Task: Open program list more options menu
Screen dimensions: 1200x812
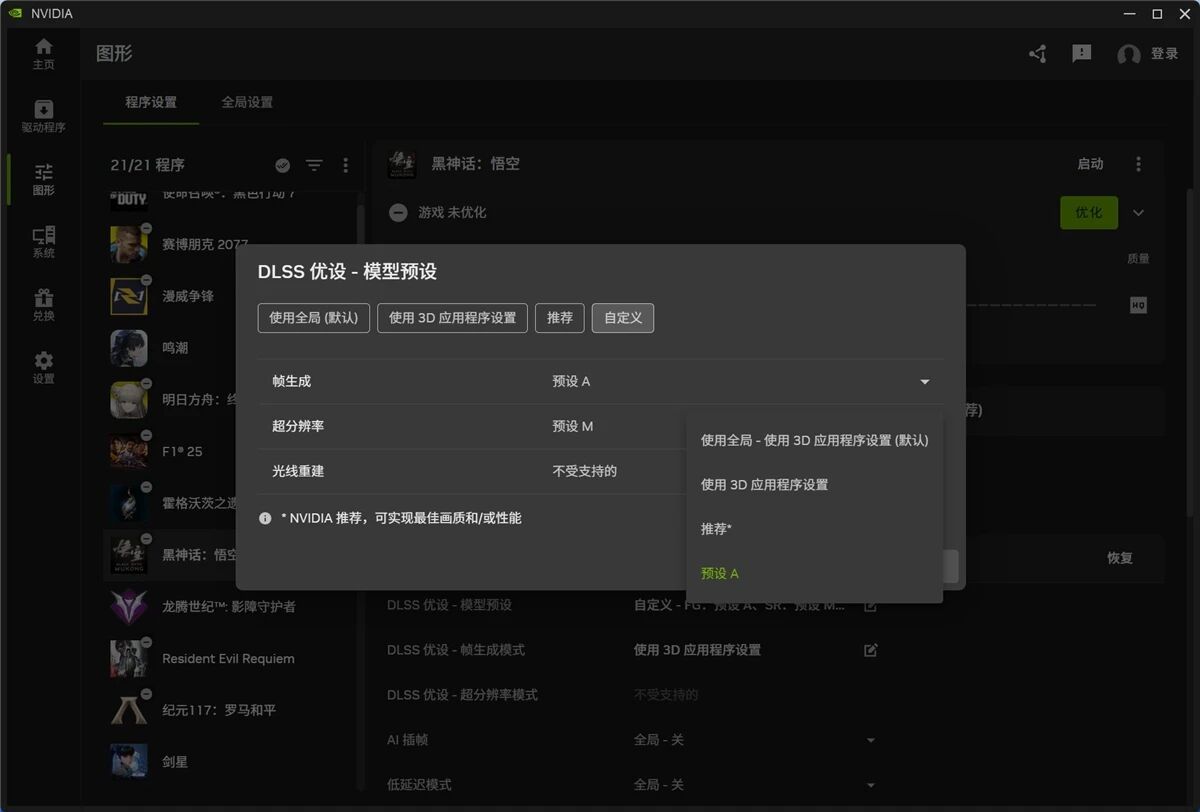Action: click(346, 165)
